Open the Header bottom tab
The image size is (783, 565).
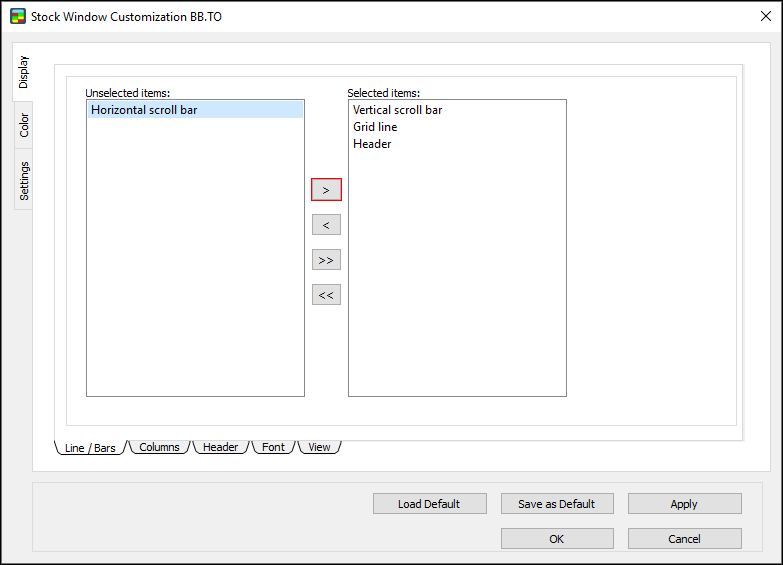click(220, 447)
